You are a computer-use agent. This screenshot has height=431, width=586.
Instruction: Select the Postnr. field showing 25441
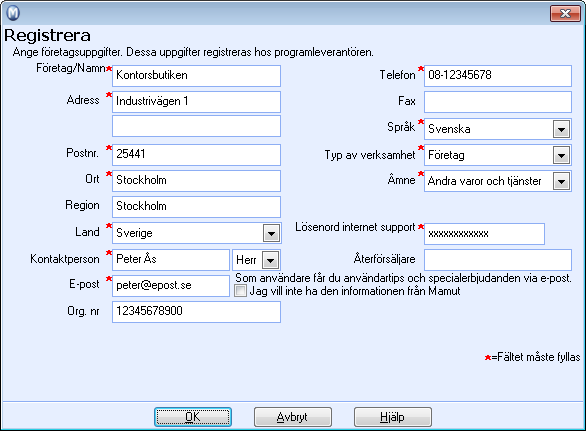pyautogui.click(x=196, y=155)
